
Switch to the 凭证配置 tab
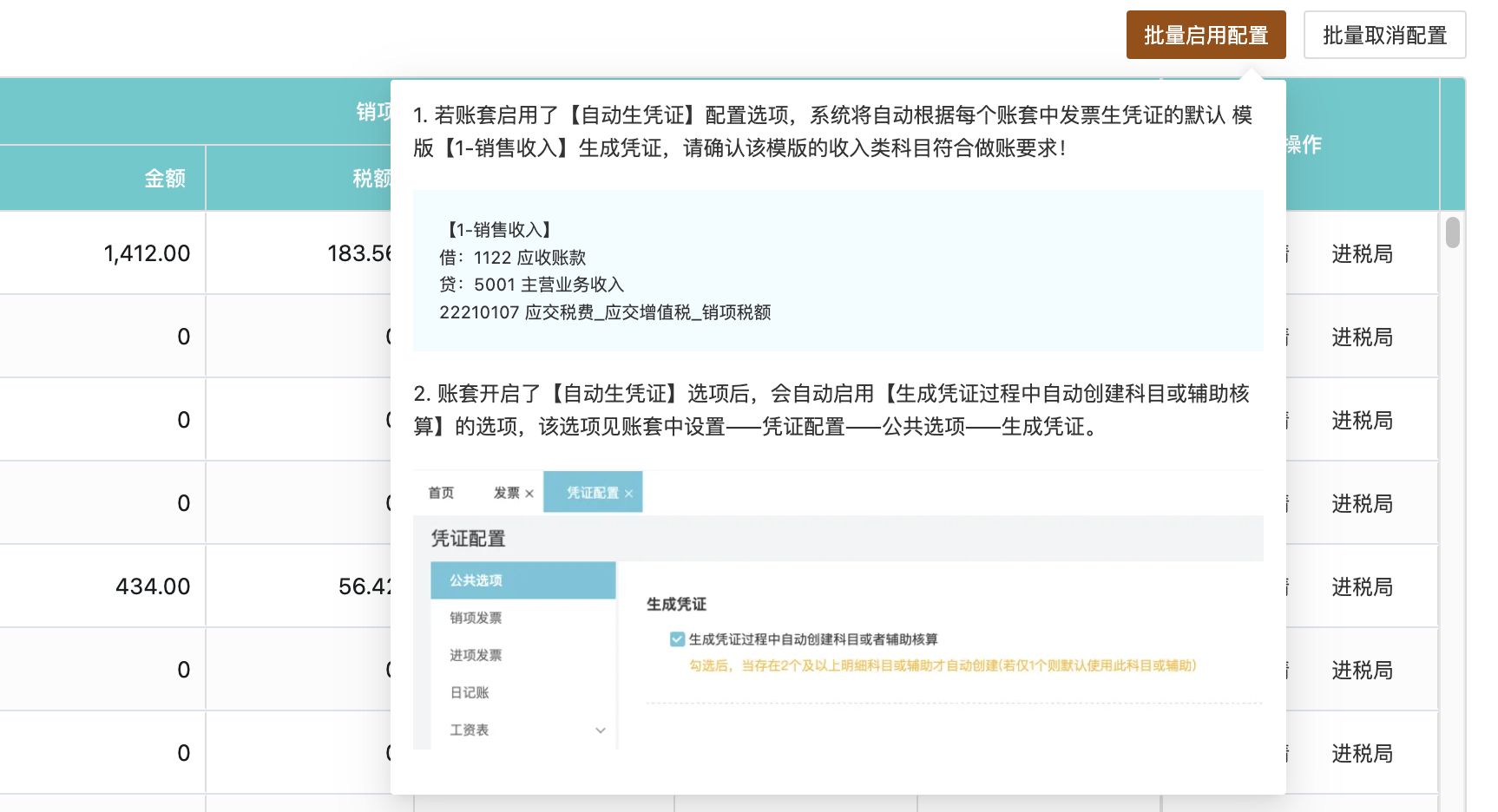click(592, 493)
